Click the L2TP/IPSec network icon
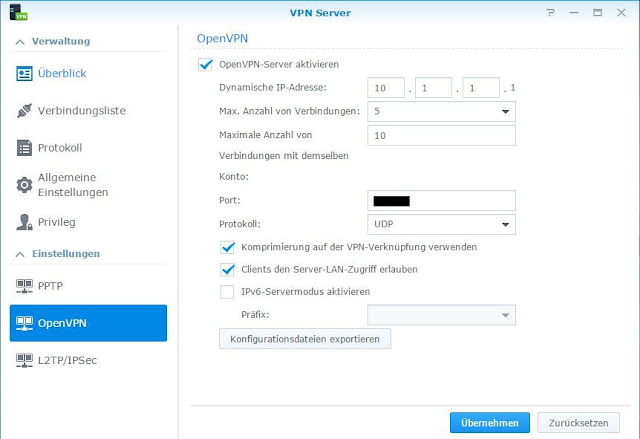Viewport: 640px width, 439px height. pyautogui.click(x=24, y=360)
